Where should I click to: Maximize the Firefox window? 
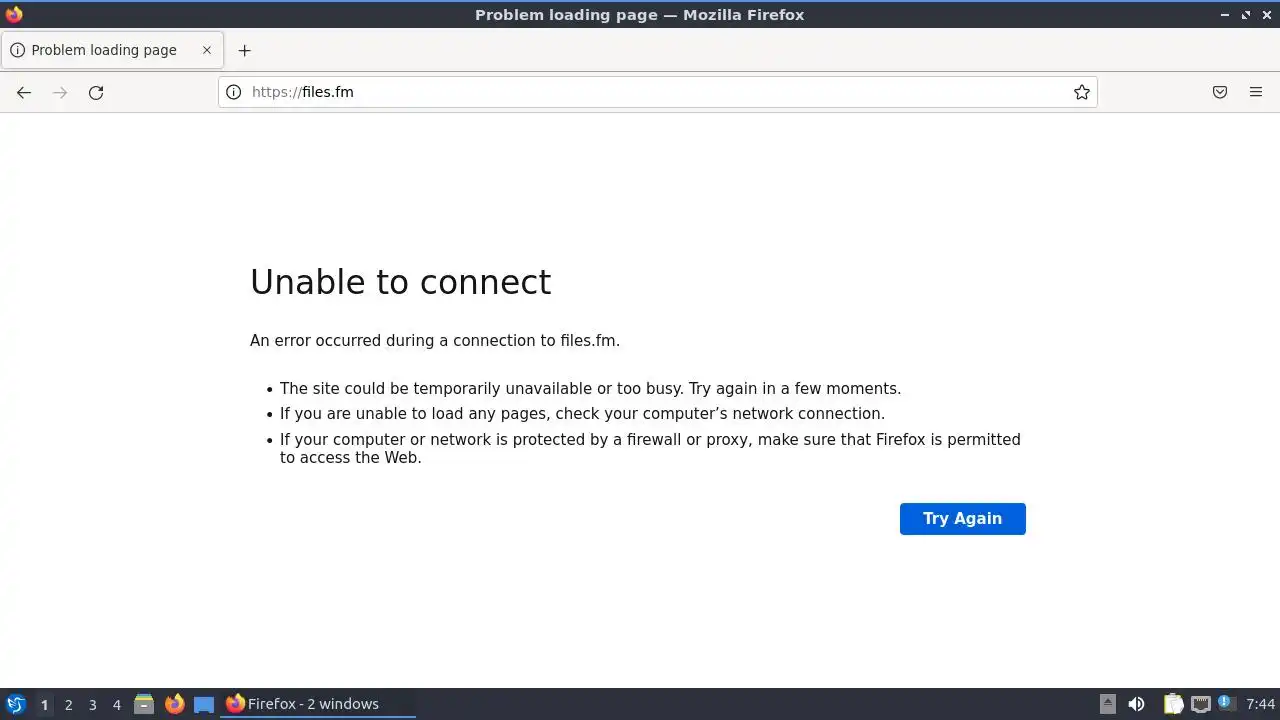1246,14
